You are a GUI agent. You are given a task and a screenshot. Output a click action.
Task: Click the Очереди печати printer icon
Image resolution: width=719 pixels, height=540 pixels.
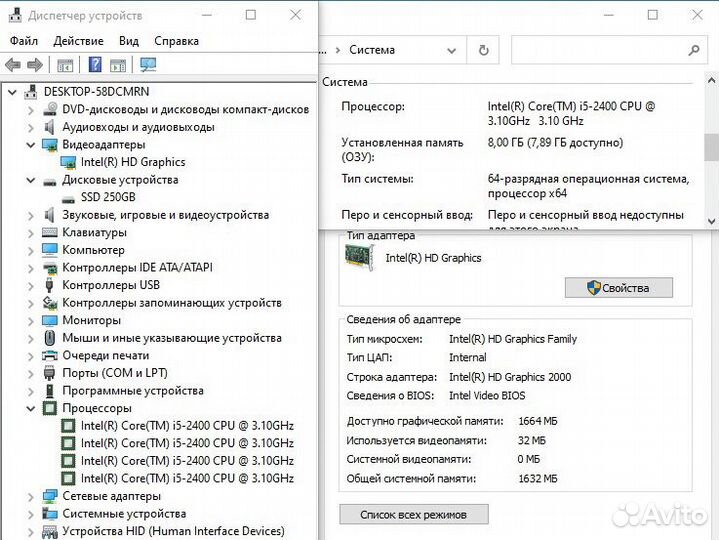(50, 355)
